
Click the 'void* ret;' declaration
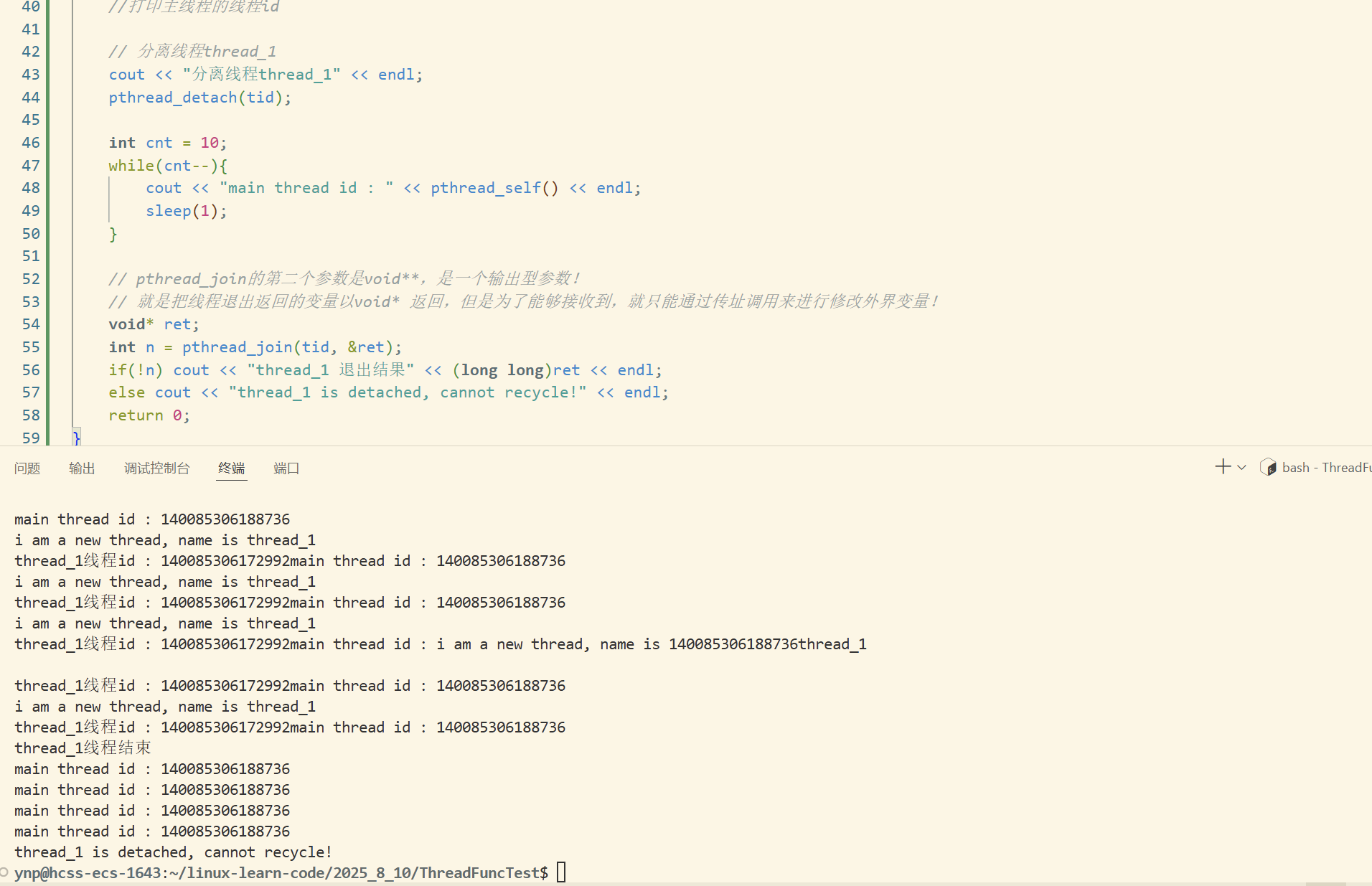tap(154, 324)
